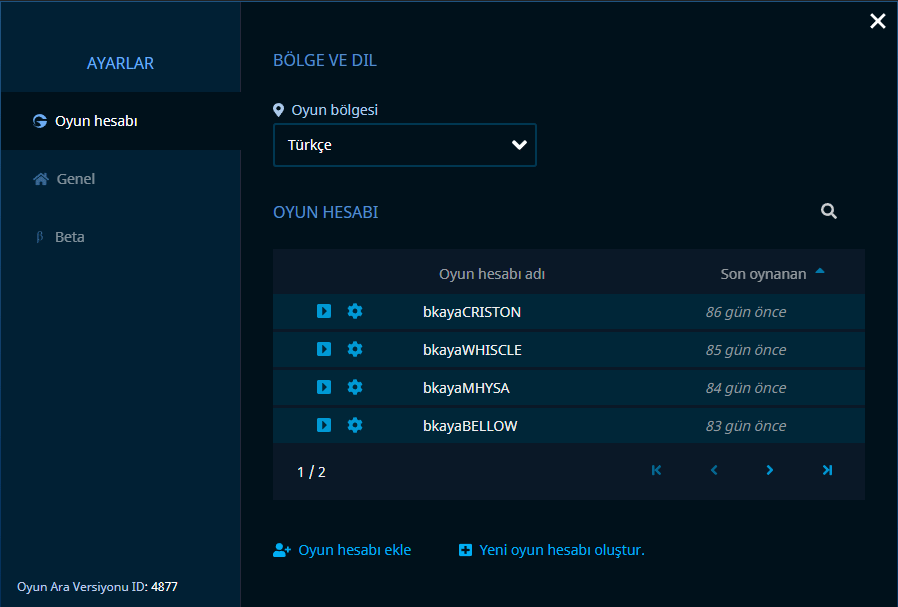Screen dimensions: 898x607
Task: Click the account search magnifier icon
Action: [829, 211]
